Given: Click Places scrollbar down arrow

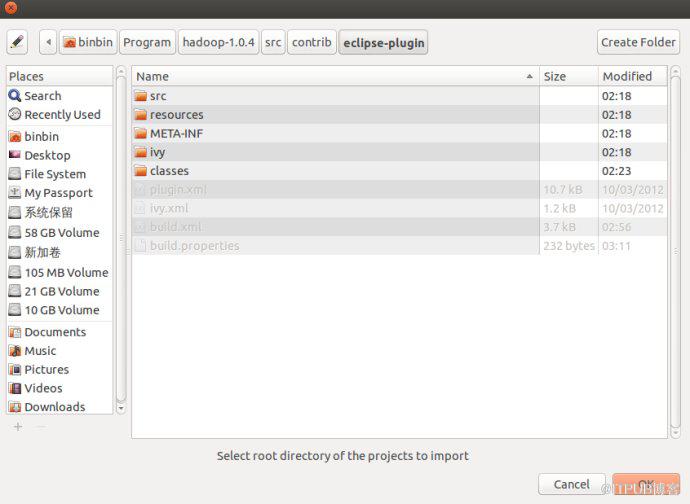Looking at the screenshot, I should pyautogui.click(x=121, y=408).
